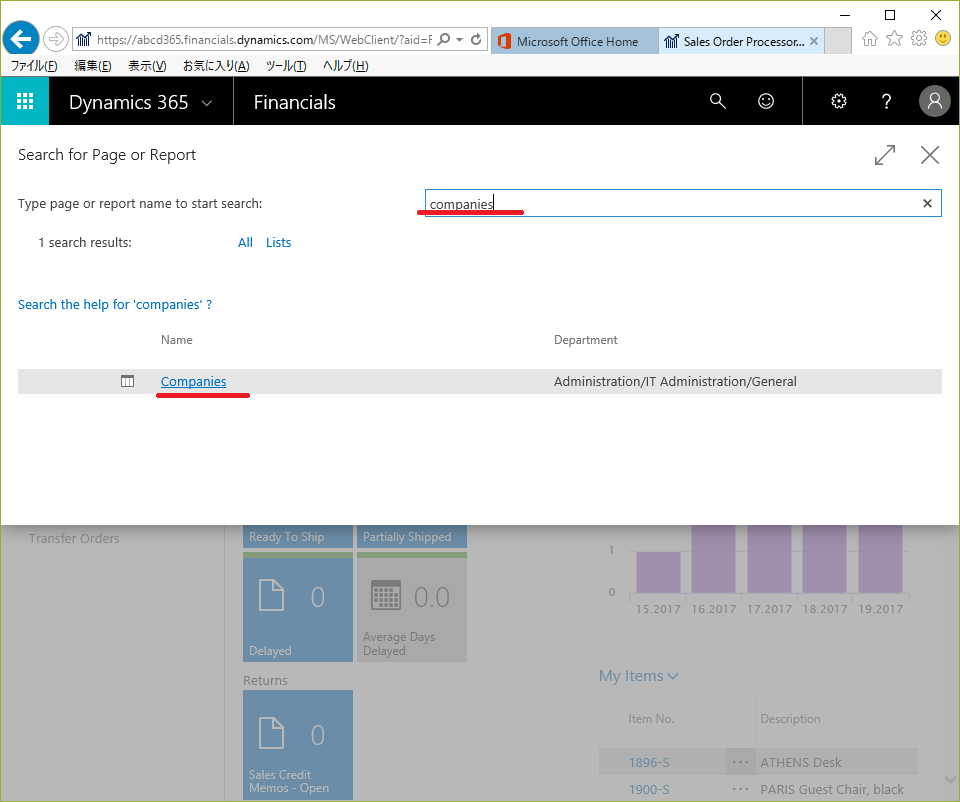Open the お気に入り(A) menu

pyautogui.click(x=216, y=66)
